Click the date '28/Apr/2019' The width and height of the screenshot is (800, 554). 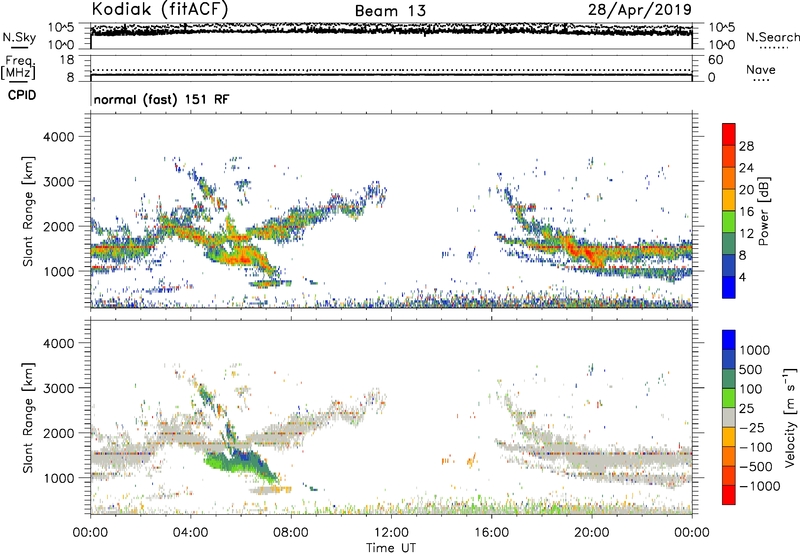640,10
